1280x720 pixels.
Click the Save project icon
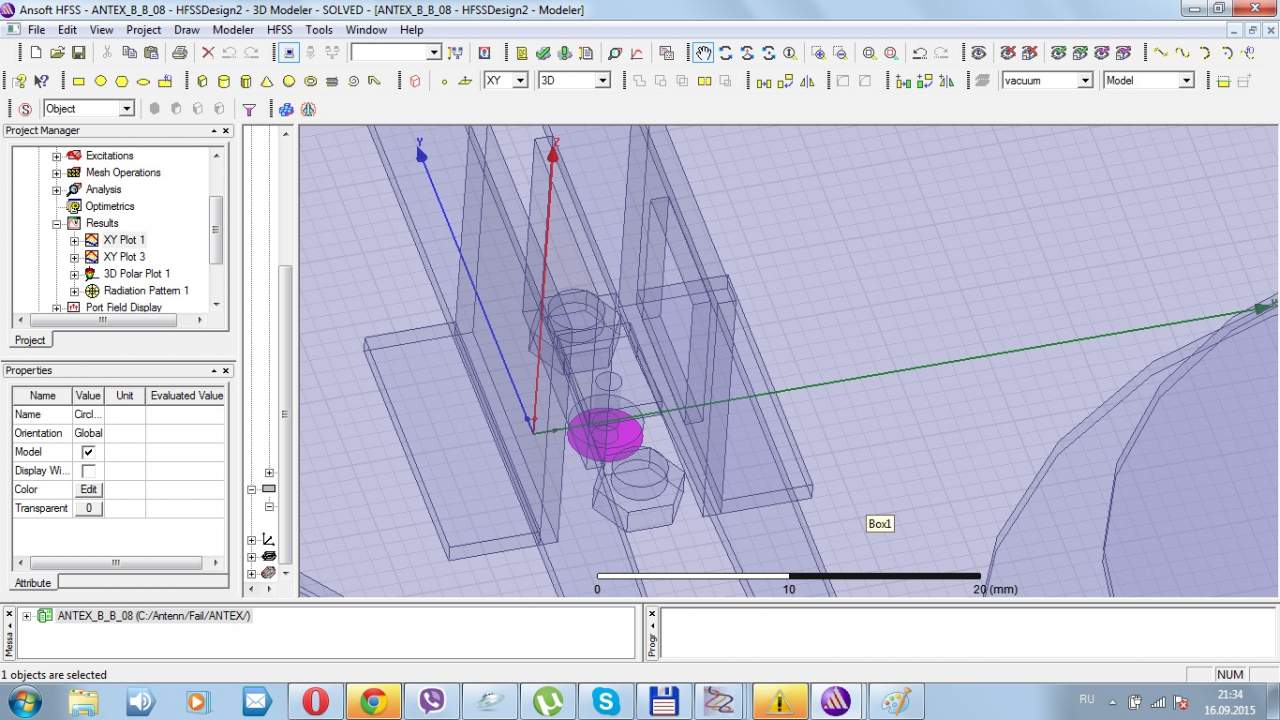(x=80, y=53)
